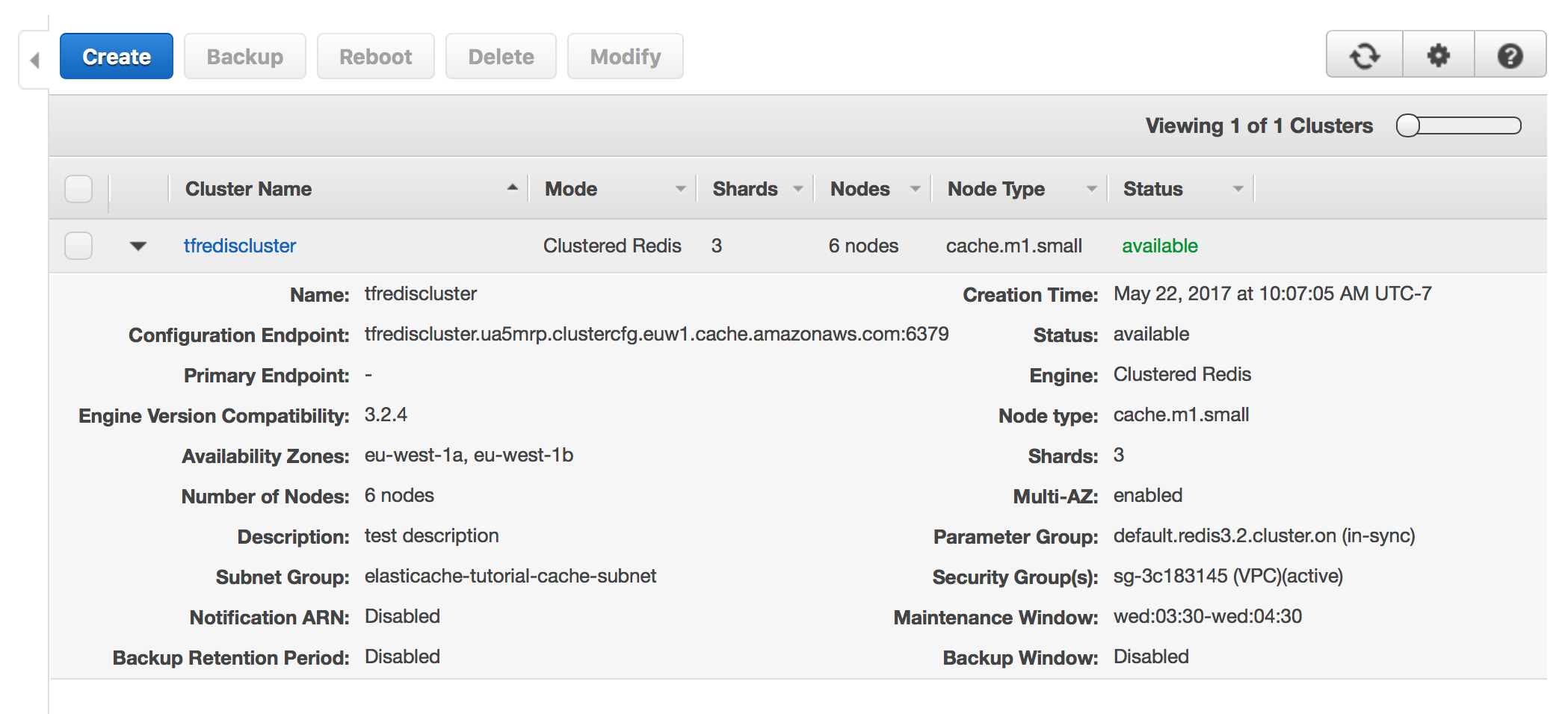1568x714 pixels.
Task: Open the Nodes column dropdown arrow
Action: (916, 189)
